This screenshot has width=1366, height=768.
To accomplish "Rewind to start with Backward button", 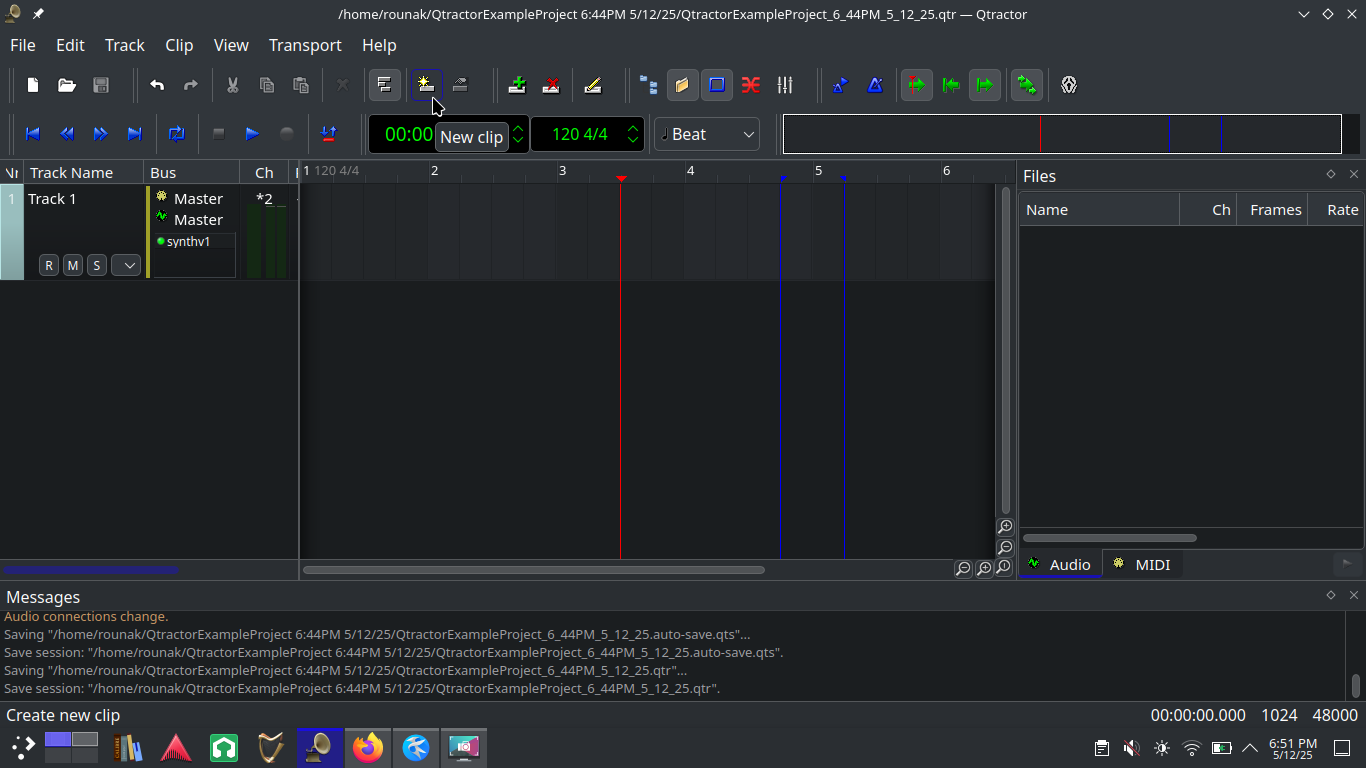I will [33, 134].
